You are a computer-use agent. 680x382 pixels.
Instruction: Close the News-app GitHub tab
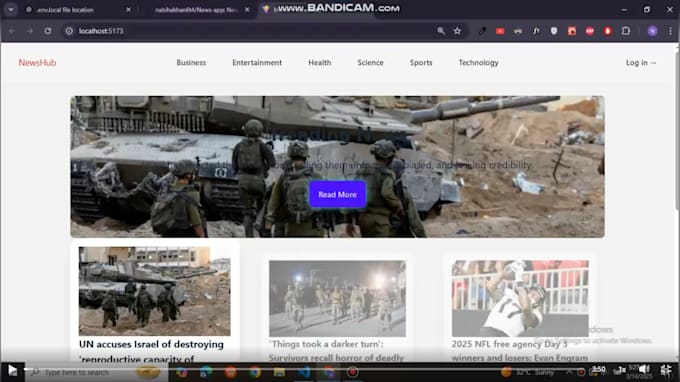(247, 10)
